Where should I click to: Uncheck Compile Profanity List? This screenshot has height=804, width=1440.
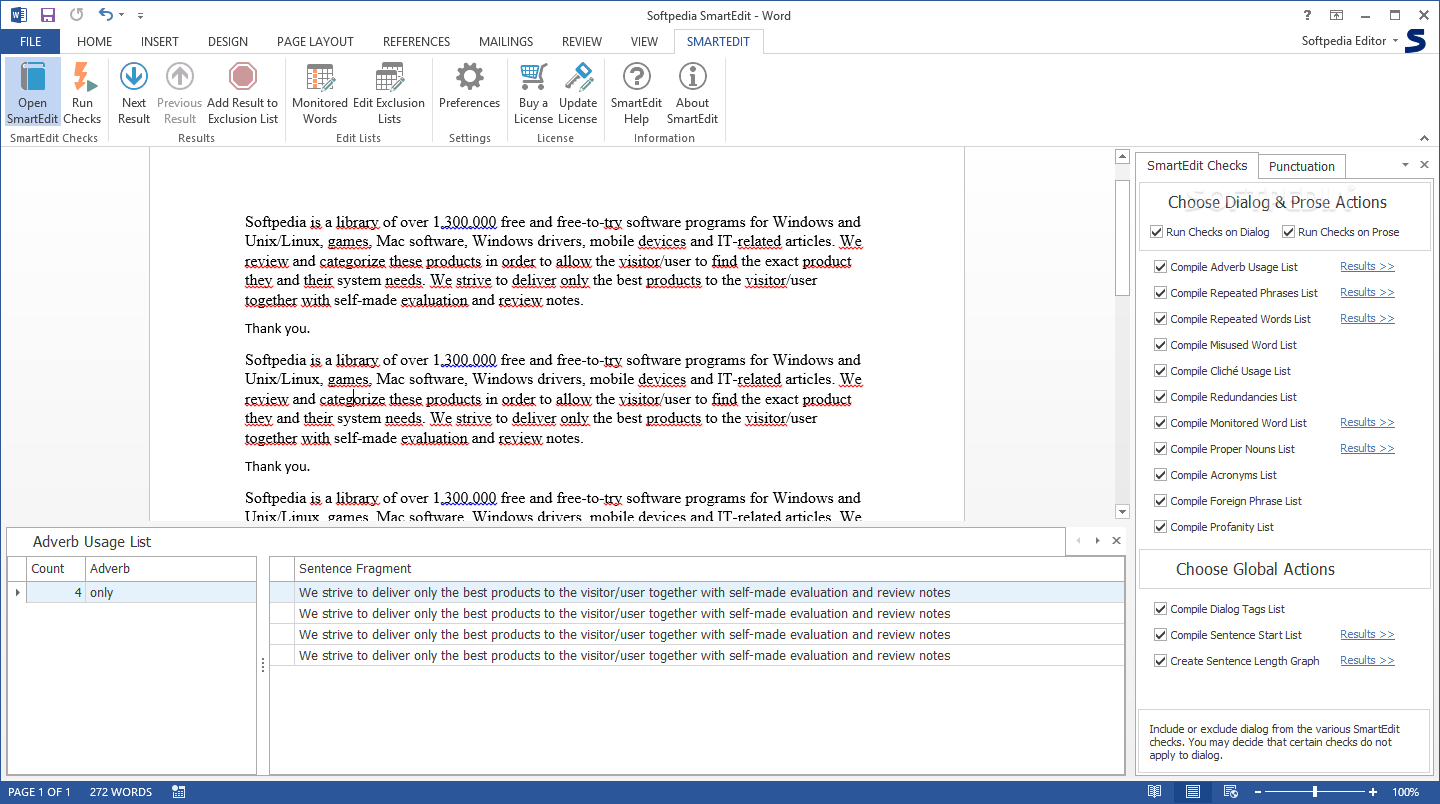(1160, 527)
